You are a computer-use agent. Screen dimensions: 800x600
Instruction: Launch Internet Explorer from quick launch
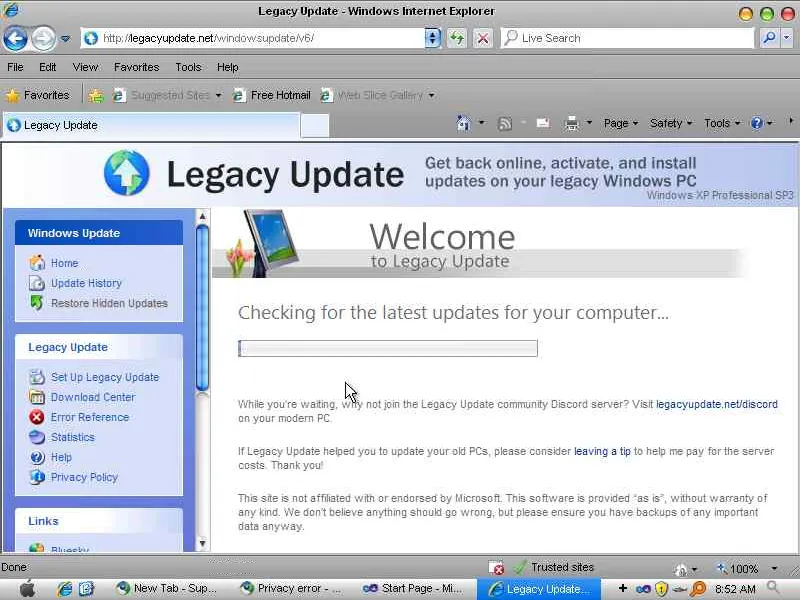(x=65, y=589)
